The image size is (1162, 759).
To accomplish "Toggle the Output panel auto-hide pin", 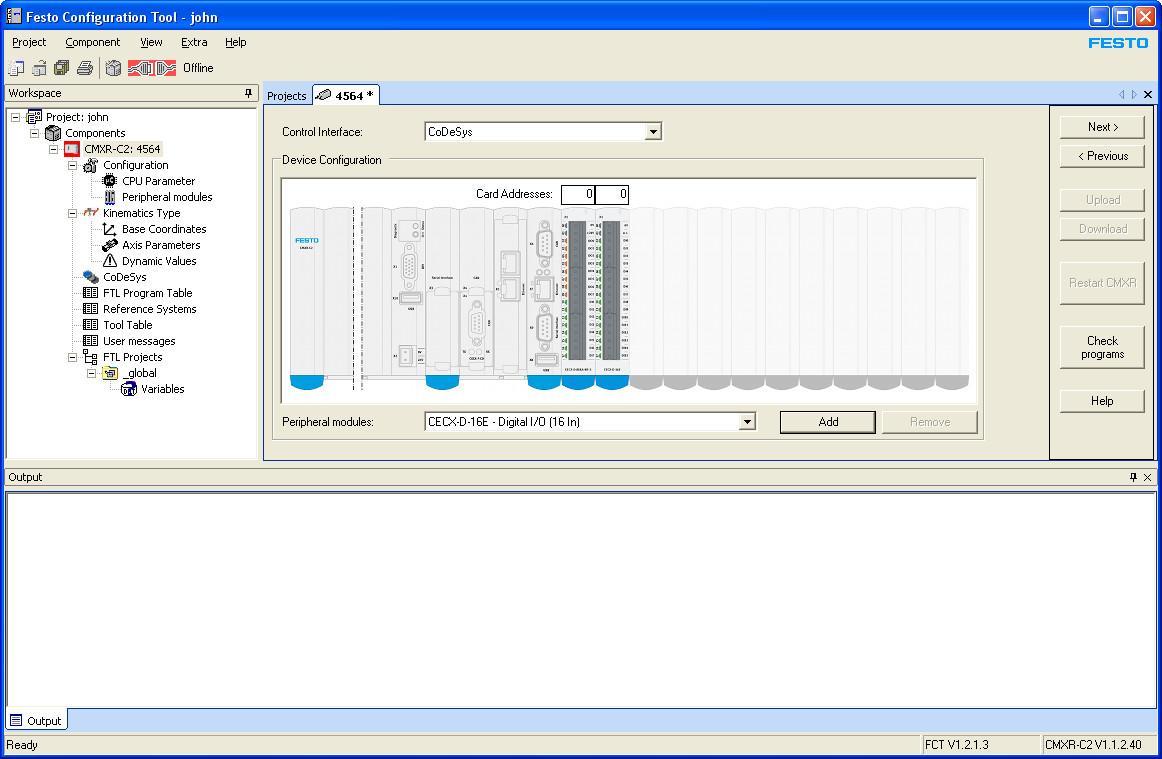I will click(x=1132, y=477).
